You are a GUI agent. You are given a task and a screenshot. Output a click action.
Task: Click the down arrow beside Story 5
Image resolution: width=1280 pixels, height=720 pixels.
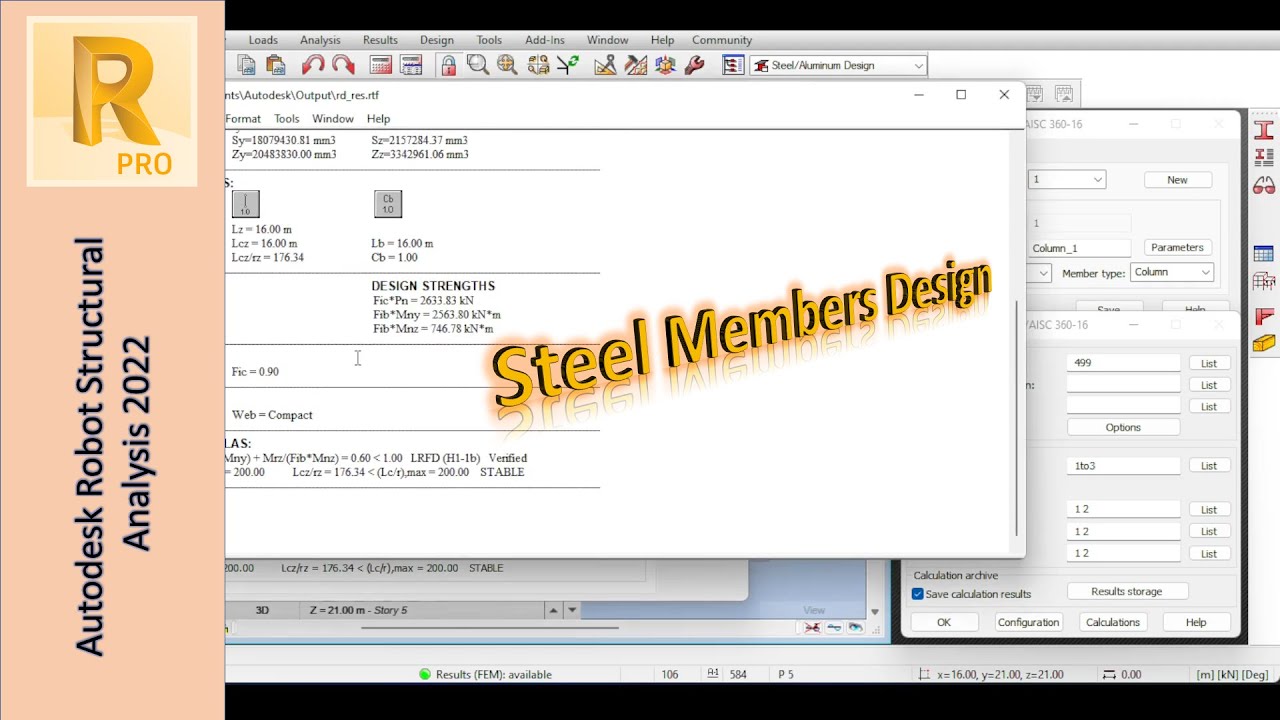pyautogui.click(x=572, y=610)
